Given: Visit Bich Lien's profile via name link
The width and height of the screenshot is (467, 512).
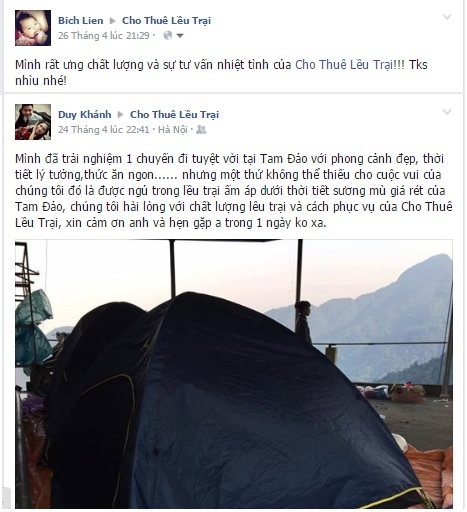Looking at the screenshot, I should [x=81, y=21].
